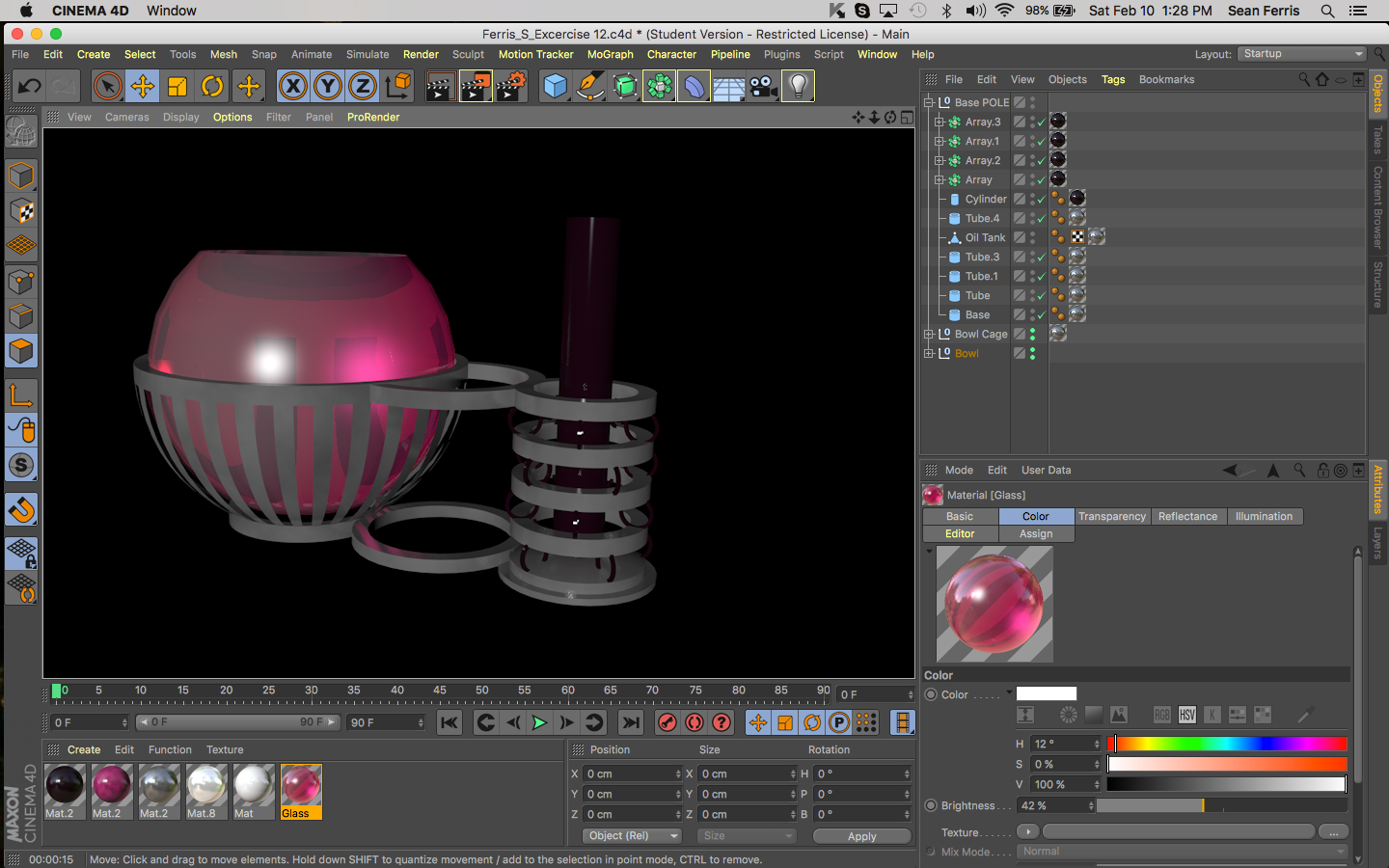This screenshot has width=1389, height=868.
Task: Toggle X-axis lock button
Action: [x=292, y=87]
